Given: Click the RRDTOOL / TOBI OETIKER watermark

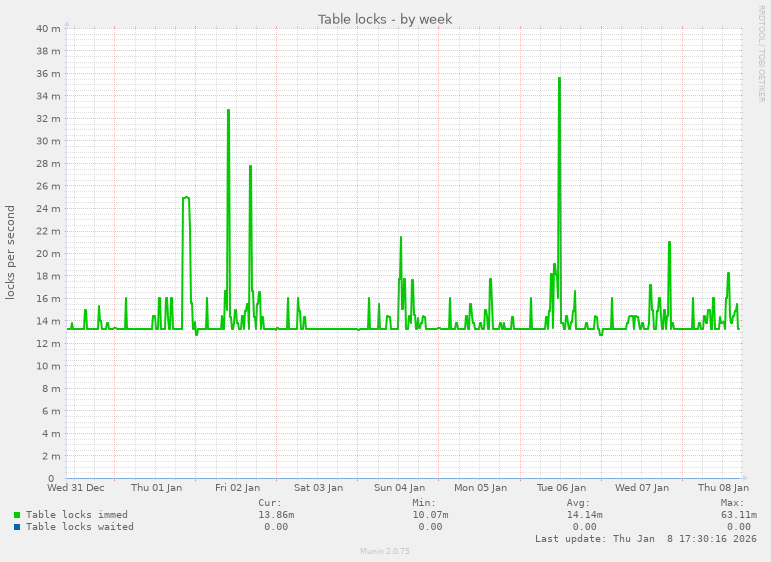Looking at the screenshot, I should 761,52.
